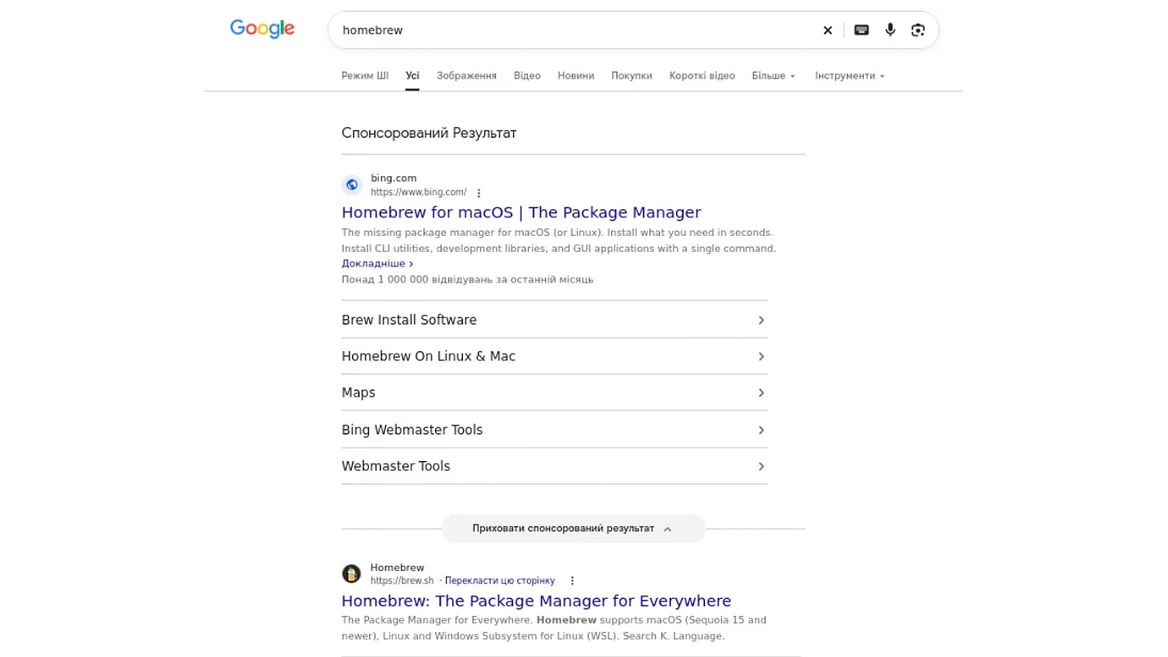Click the chevron on the Maps row
The width and height of the screenshot is (1168, 657).
pos(761,393)
